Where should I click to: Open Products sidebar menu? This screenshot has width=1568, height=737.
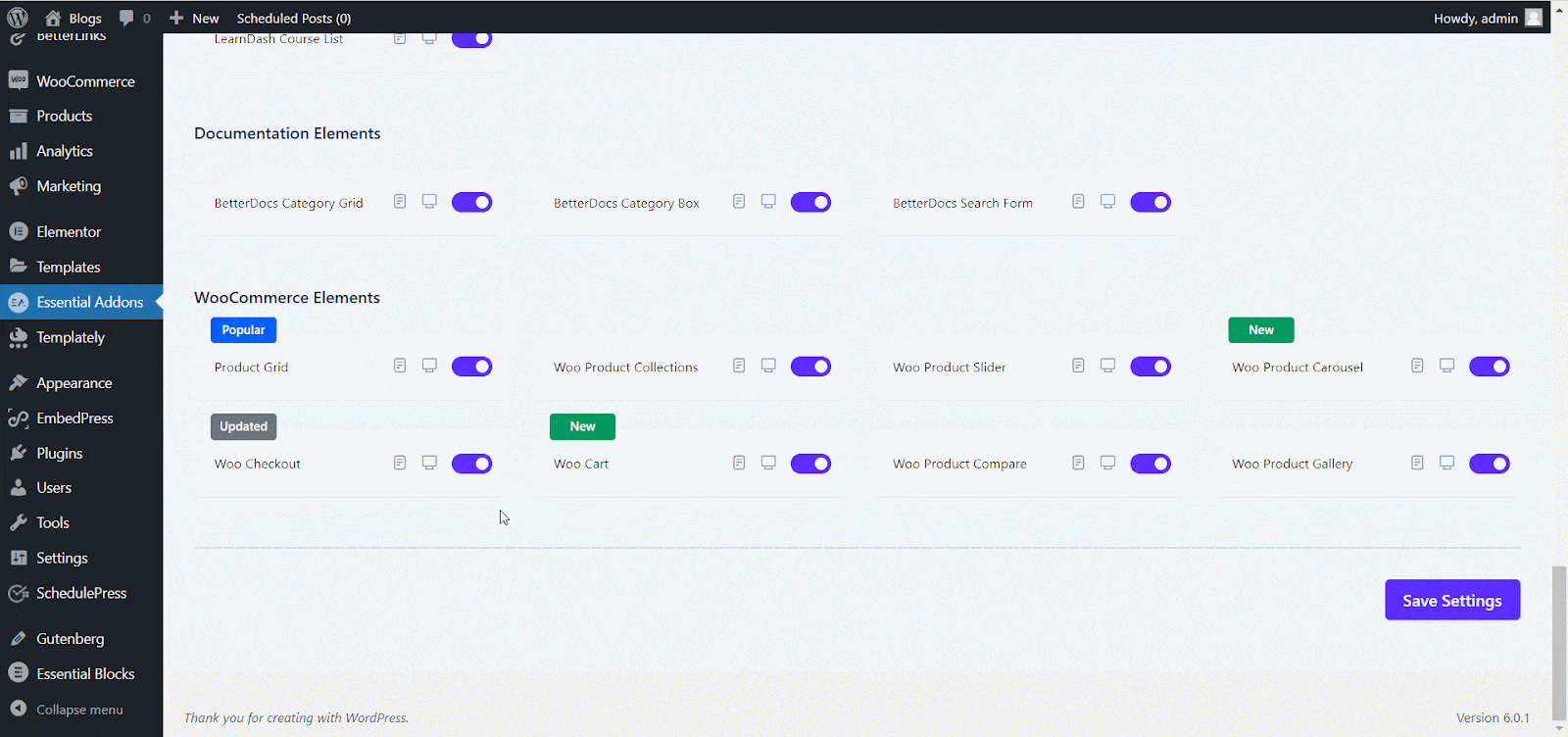coord(81,116)
